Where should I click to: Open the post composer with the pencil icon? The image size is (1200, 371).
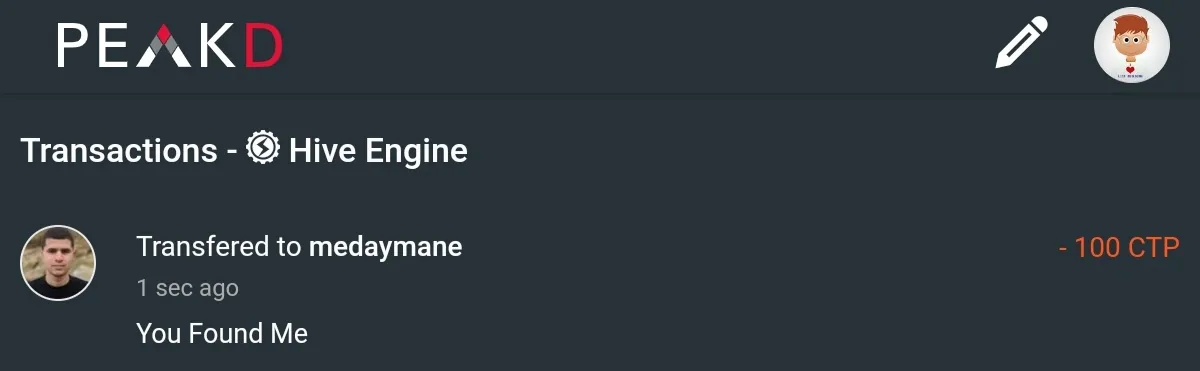click(1021, 44)
